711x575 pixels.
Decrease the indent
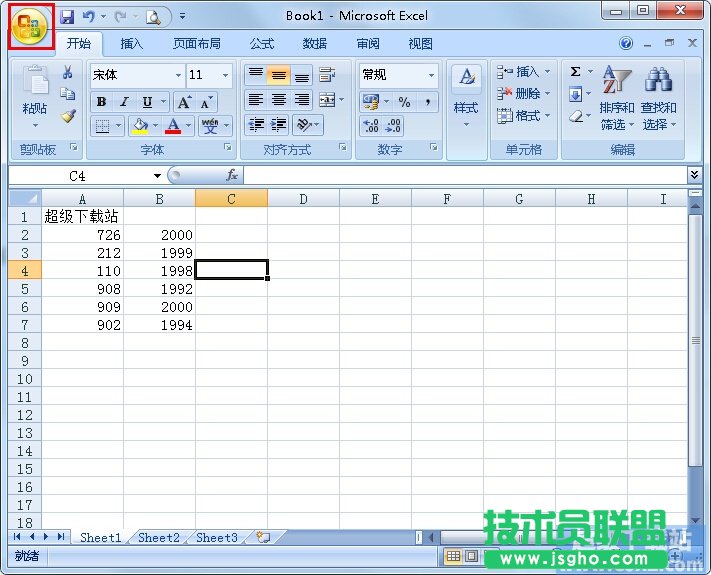point(256,125)
